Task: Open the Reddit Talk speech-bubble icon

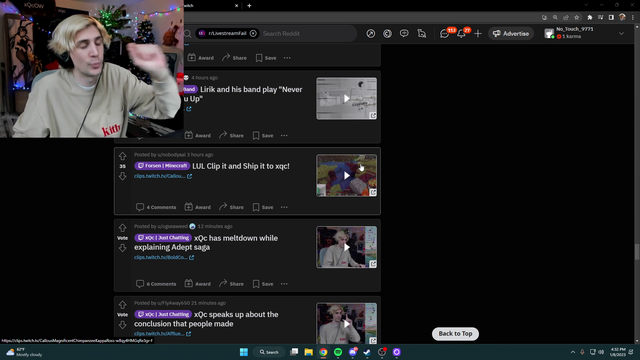Action: point(404,33)
